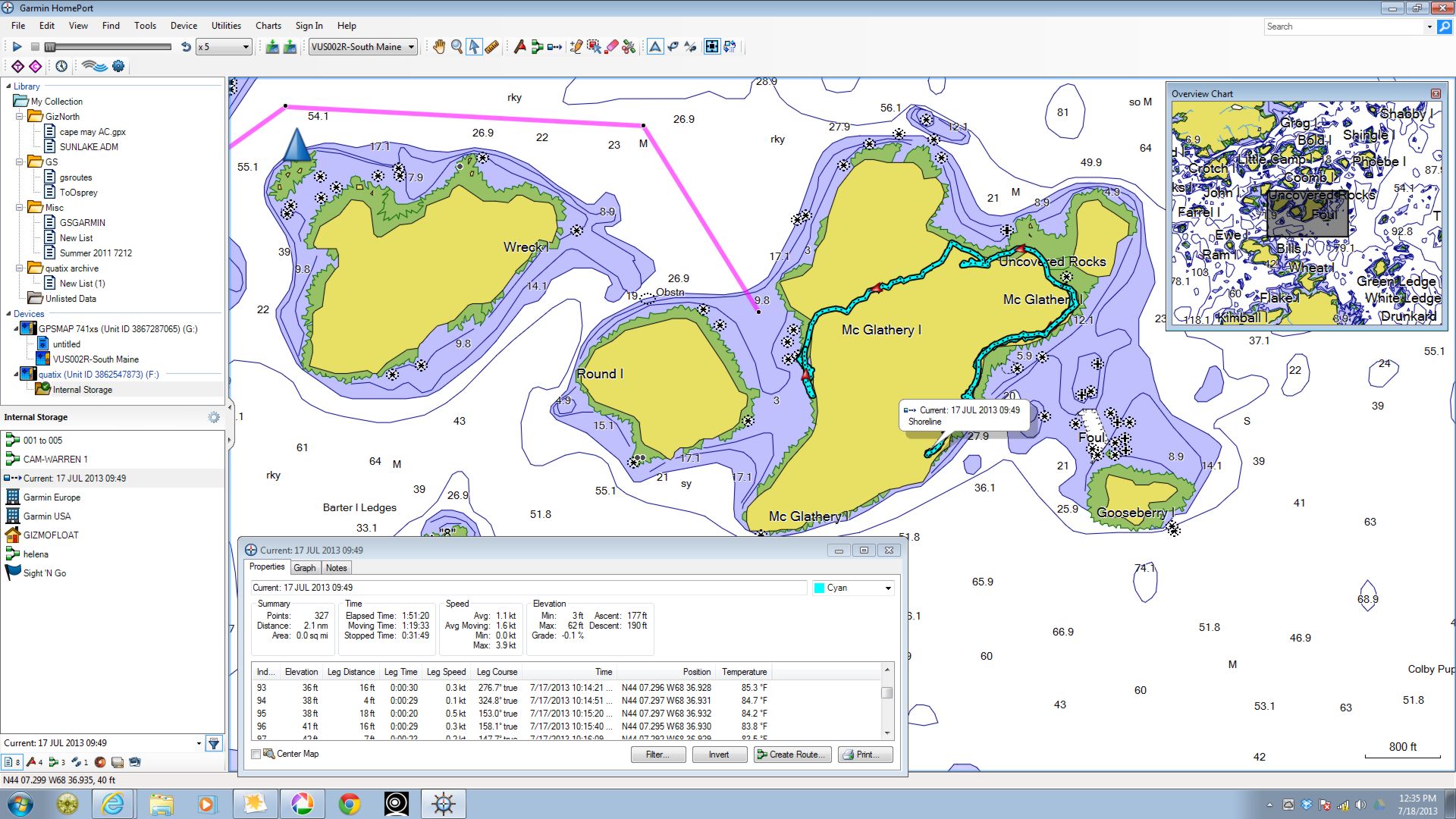Toggle the tracks footprints filter showing 1

(80, 762)
